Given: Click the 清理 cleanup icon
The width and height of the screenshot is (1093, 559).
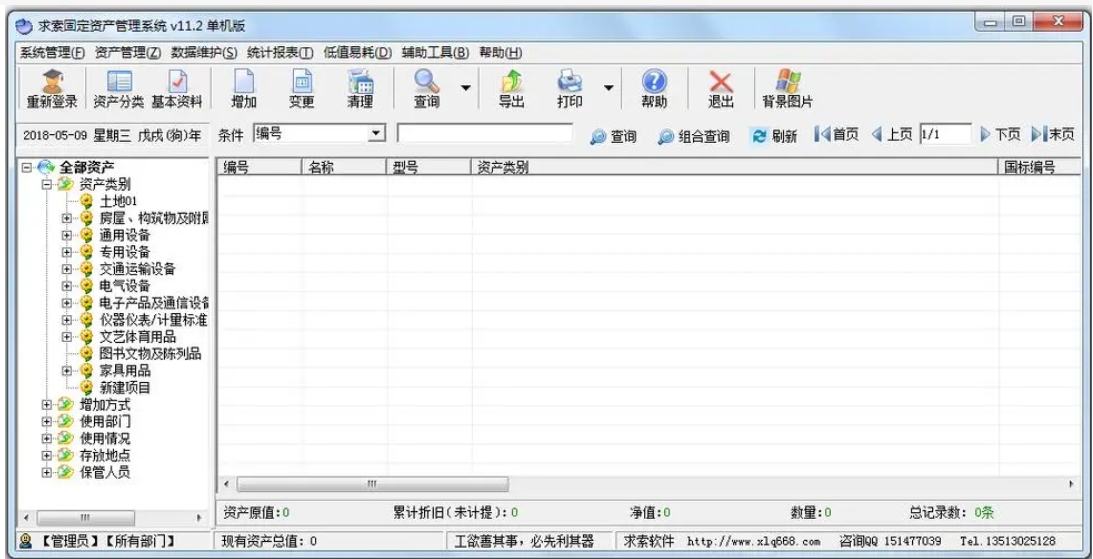Looking at the screenshot, I should [x=360, y=89].
